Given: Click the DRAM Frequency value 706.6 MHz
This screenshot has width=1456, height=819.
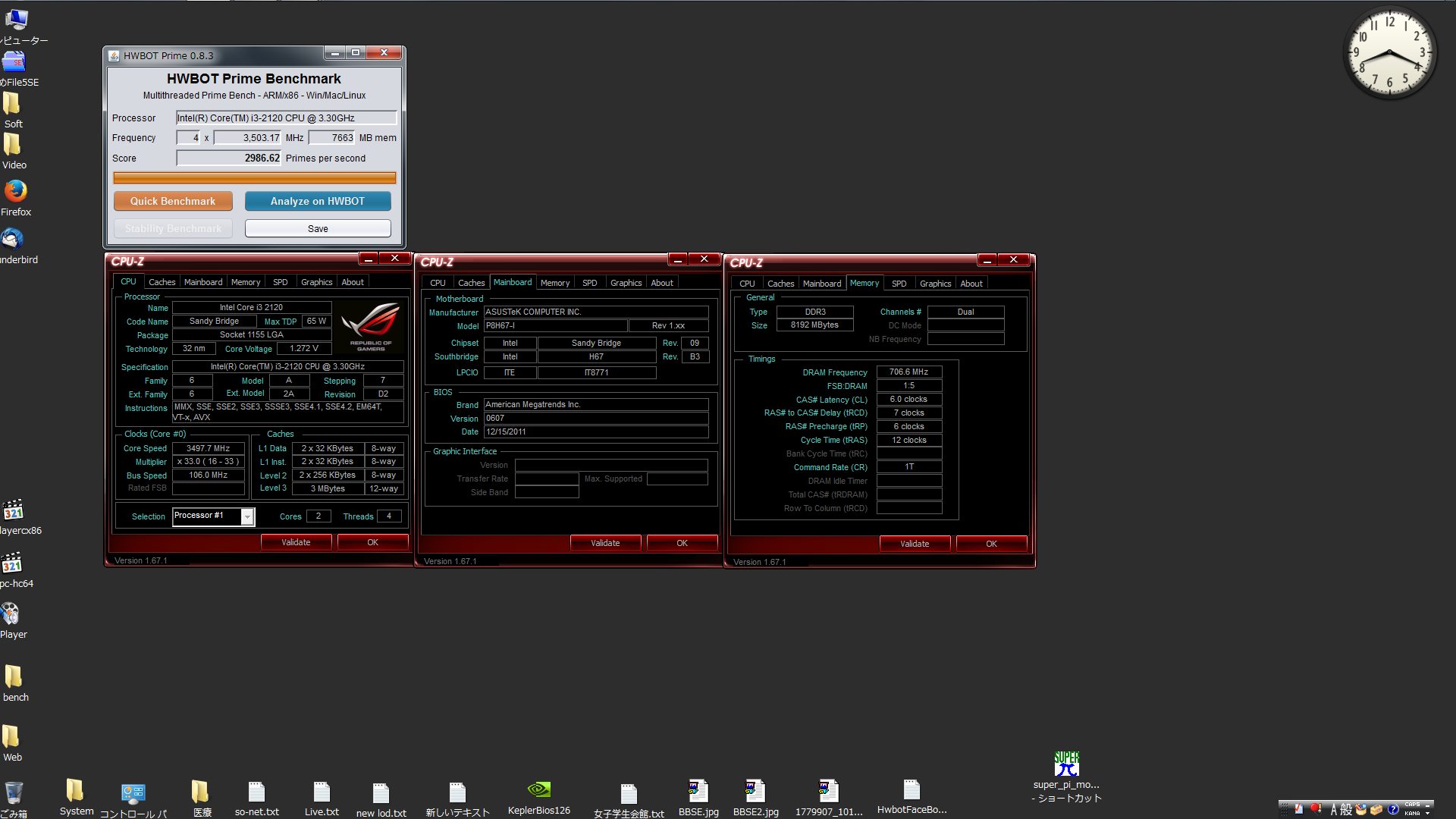Looking at the screenshot, I should click(x=908, y=372).
